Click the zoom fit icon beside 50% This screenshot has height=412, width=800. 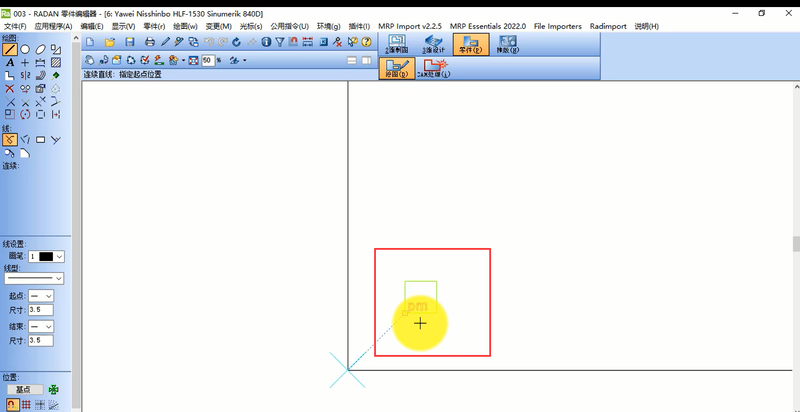coord(193,60)
